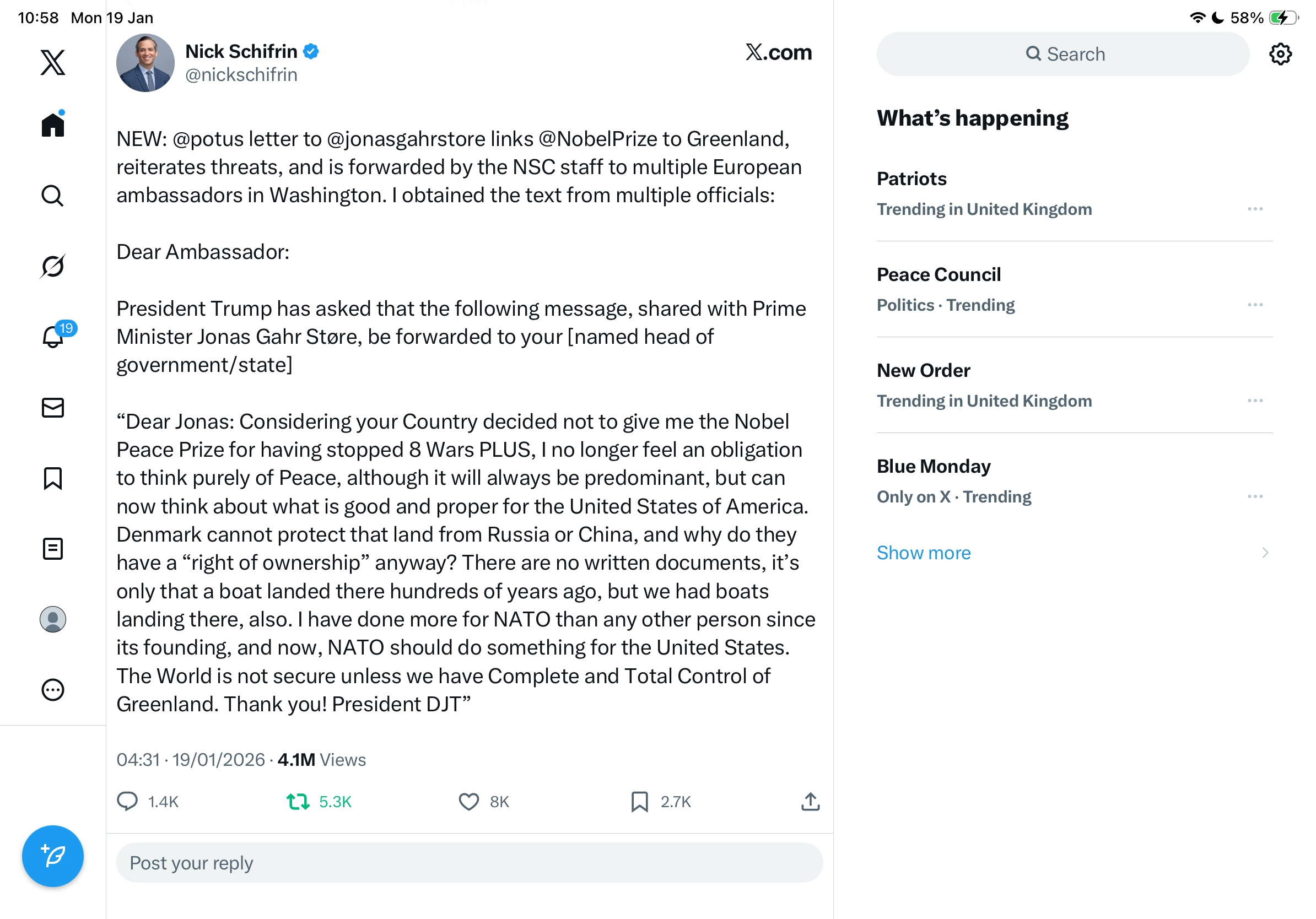Click the compose new post button

tap(53, 856)
